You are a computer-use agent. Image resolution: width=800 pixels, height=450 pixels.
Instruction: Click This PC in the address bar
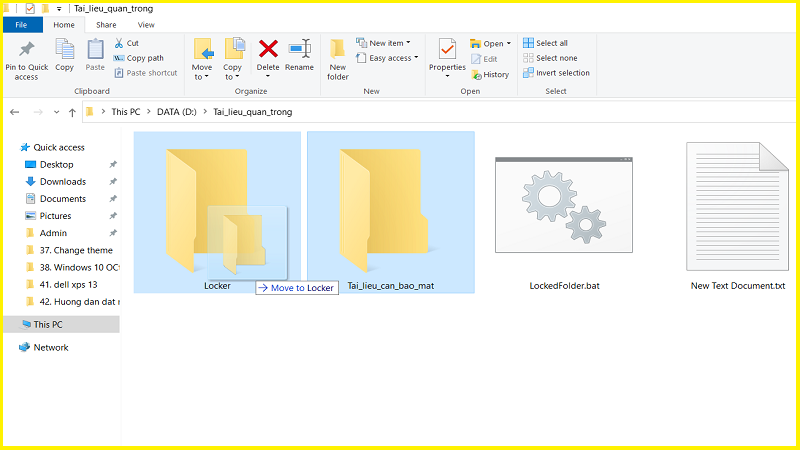pos(126,112)
